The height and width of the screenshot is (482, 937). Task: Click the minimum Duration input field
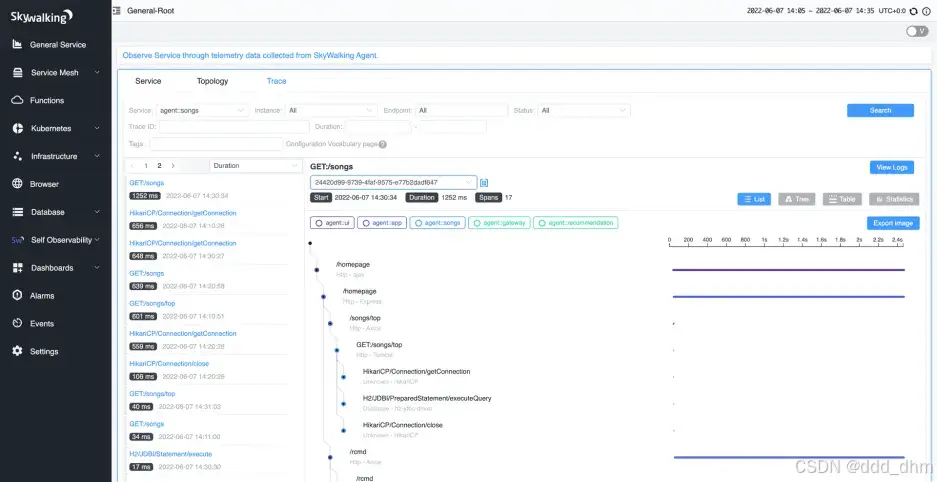tap(378, 127)
